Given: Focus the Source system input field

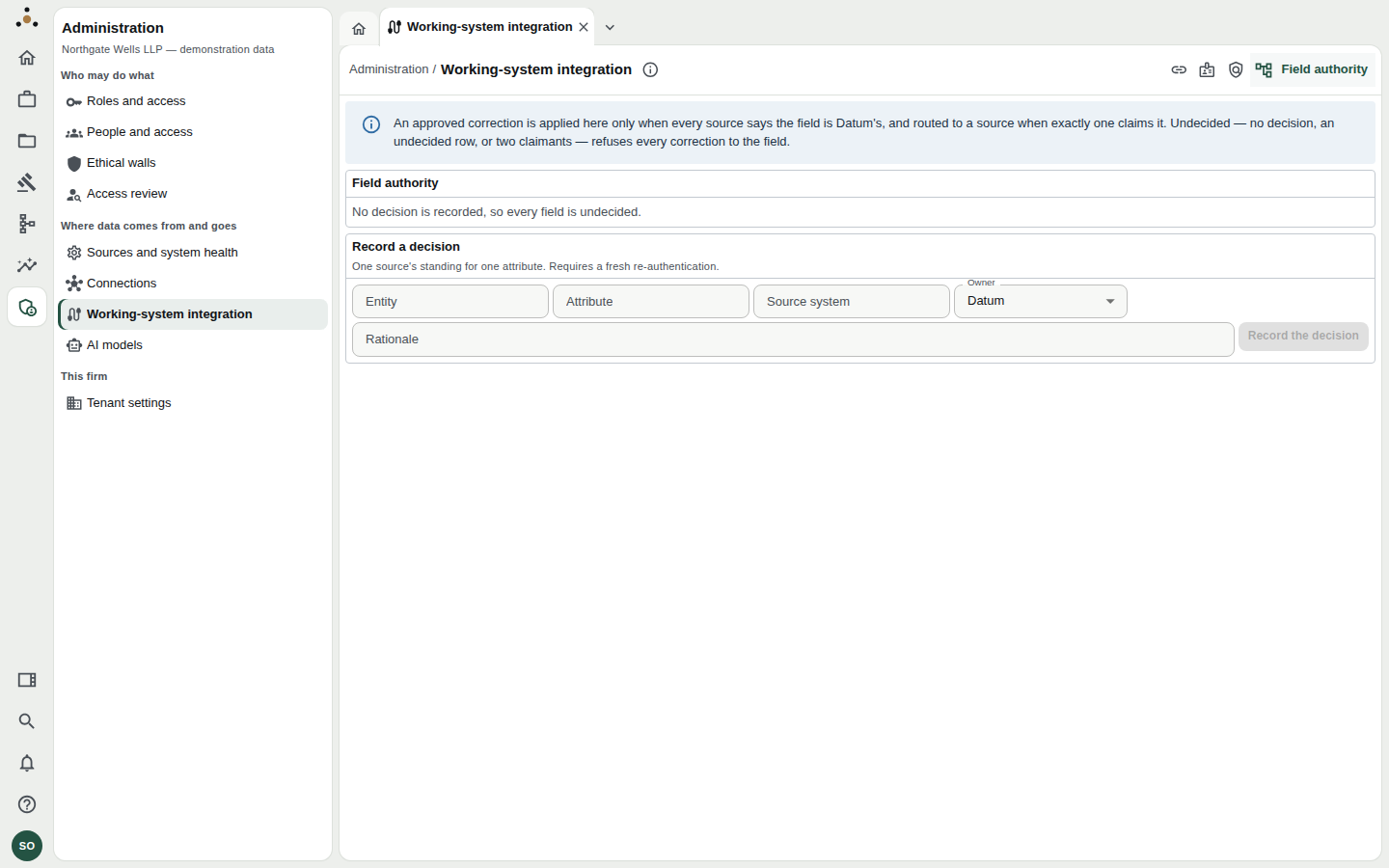Looking at the screenshot, I should click(x=852, y=301).
